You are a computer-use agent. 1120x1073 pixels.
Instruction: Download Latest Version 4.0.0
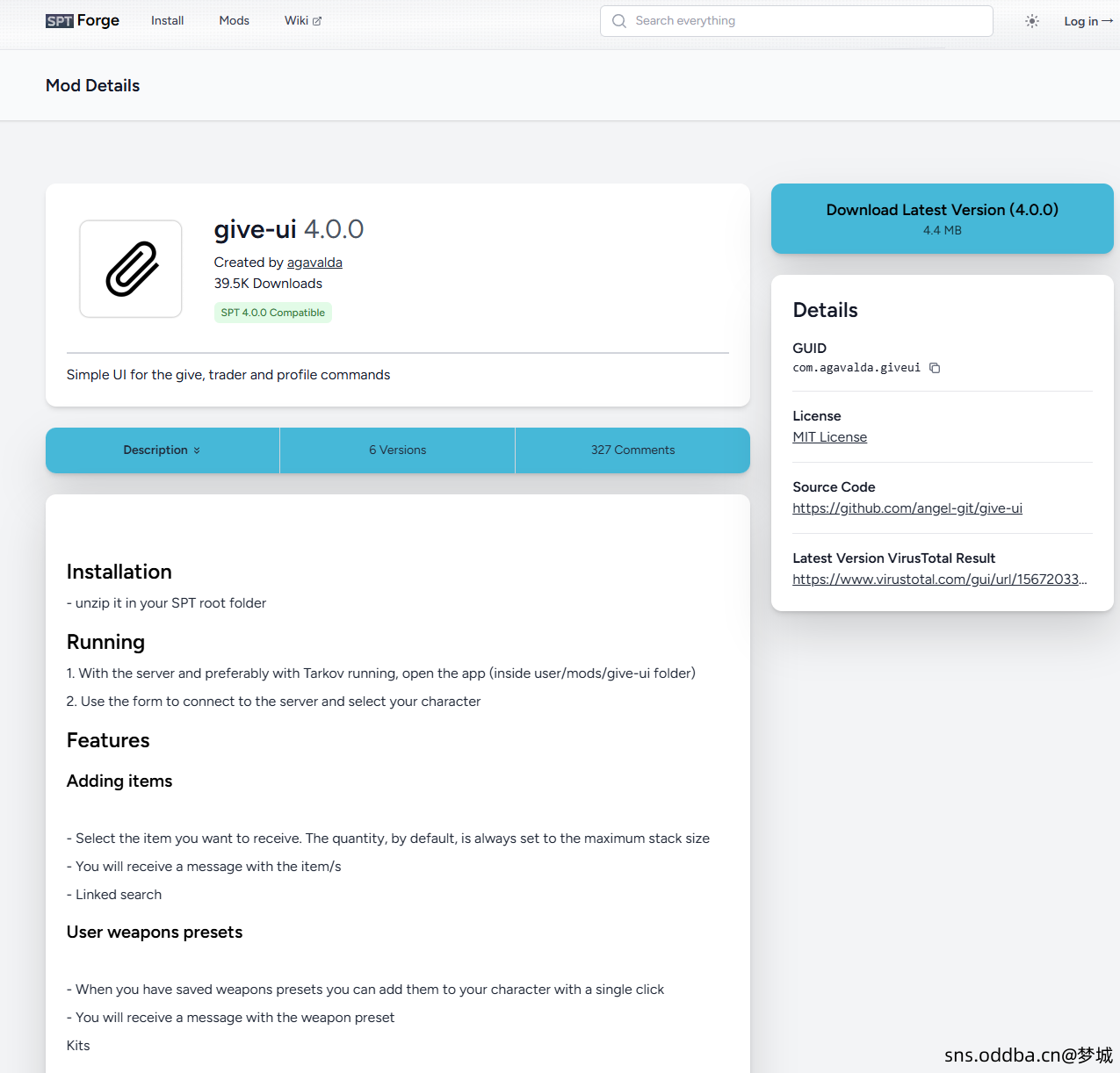click(x=942, y=219)
